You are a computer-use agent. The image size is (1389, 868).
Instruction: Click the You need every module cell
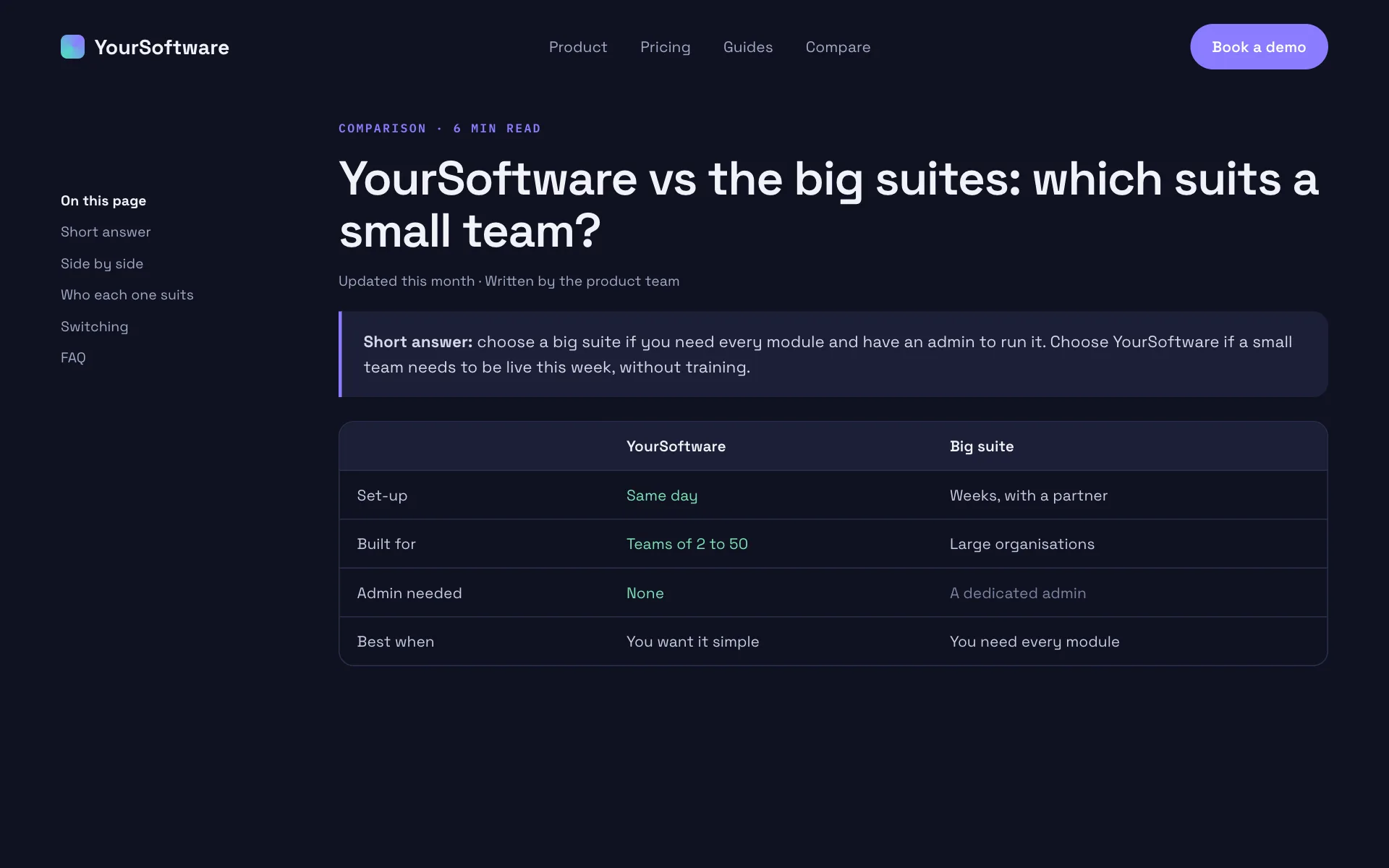(1035, 642)
